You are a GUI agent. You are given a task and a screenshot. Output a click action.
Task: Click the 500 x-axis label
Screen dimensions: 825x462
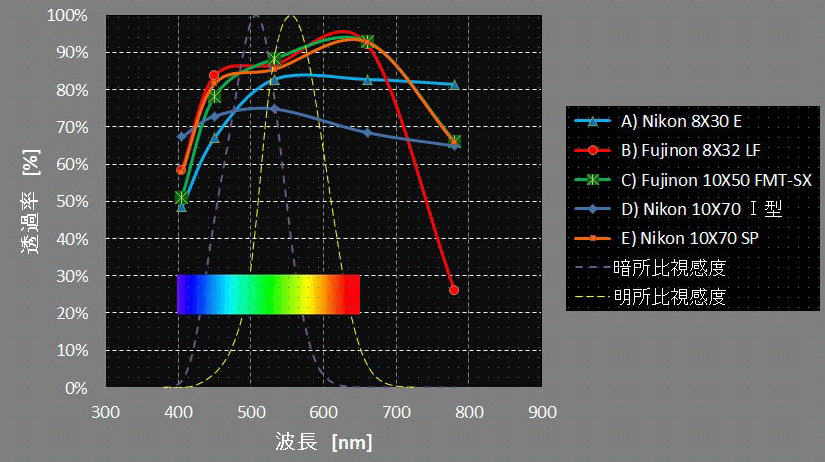click(251, 412)
